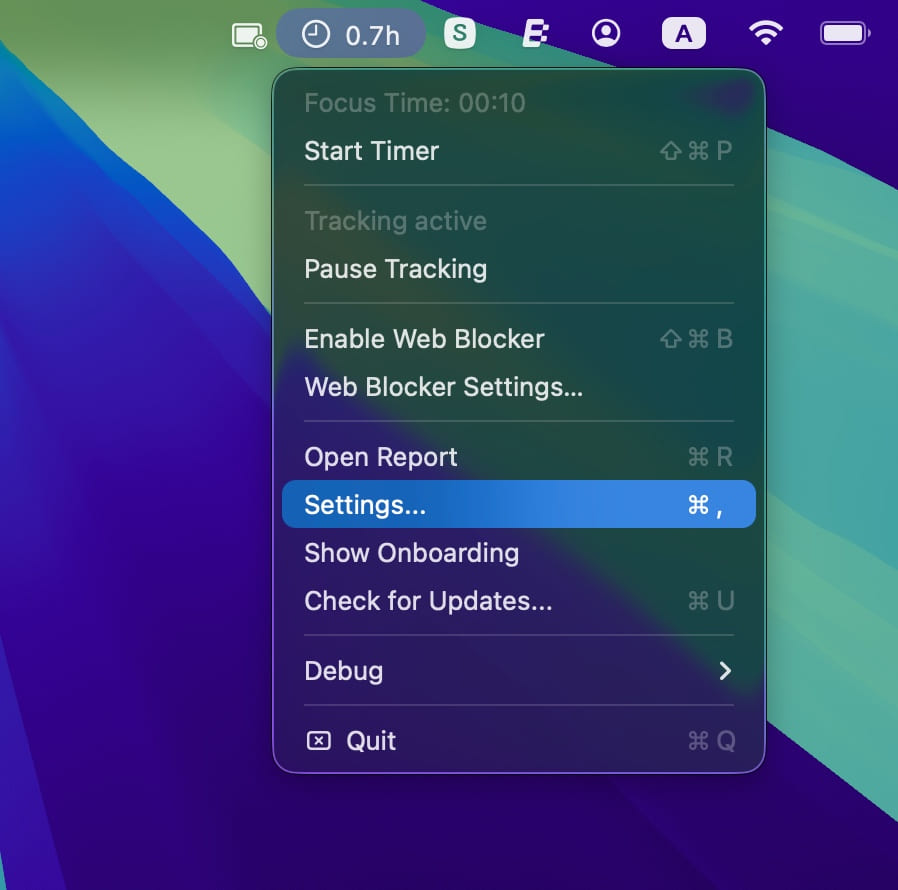Quit the application

(371, 740)
